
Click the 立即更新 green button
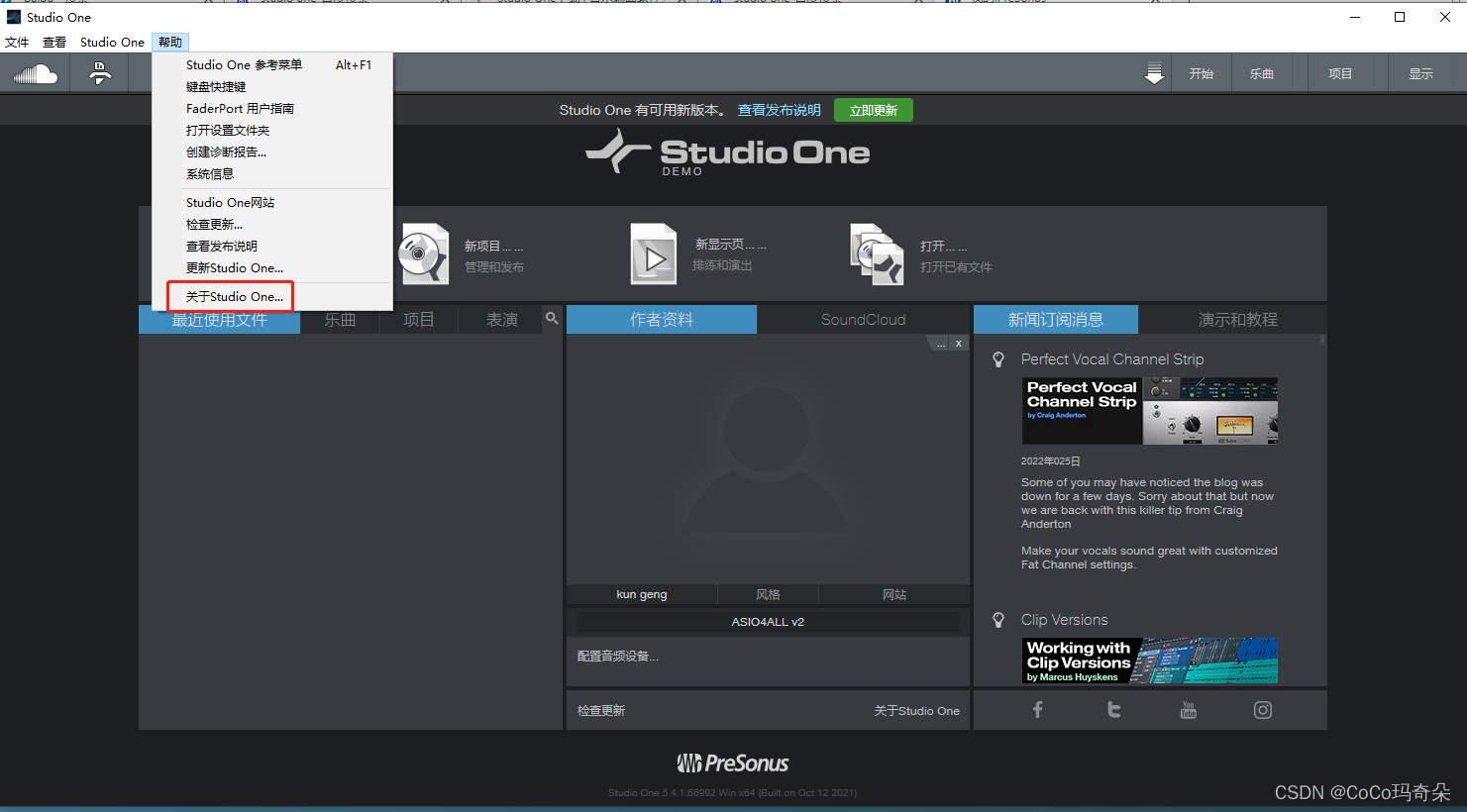[x=874, y=110]
